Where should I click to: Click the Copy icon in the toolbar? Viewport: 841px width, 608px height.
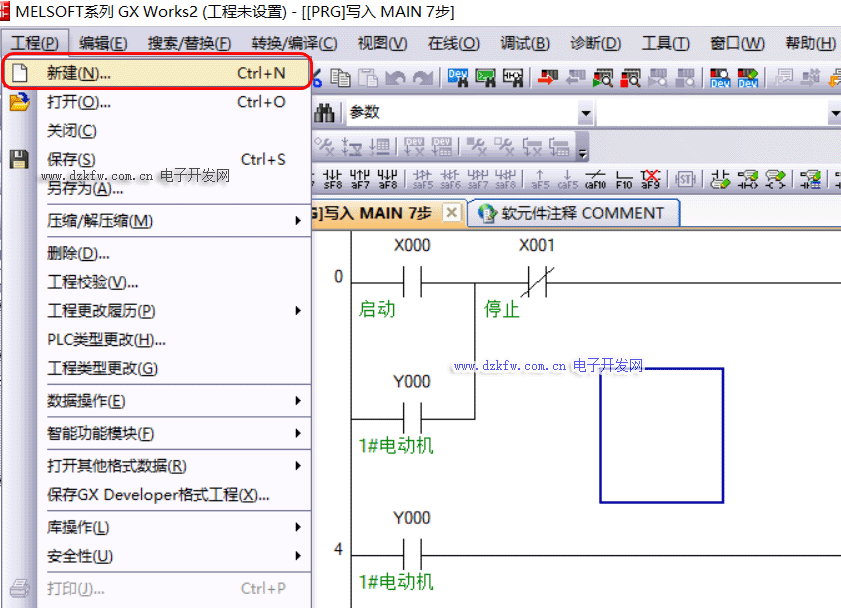click(x=341, y=78)
